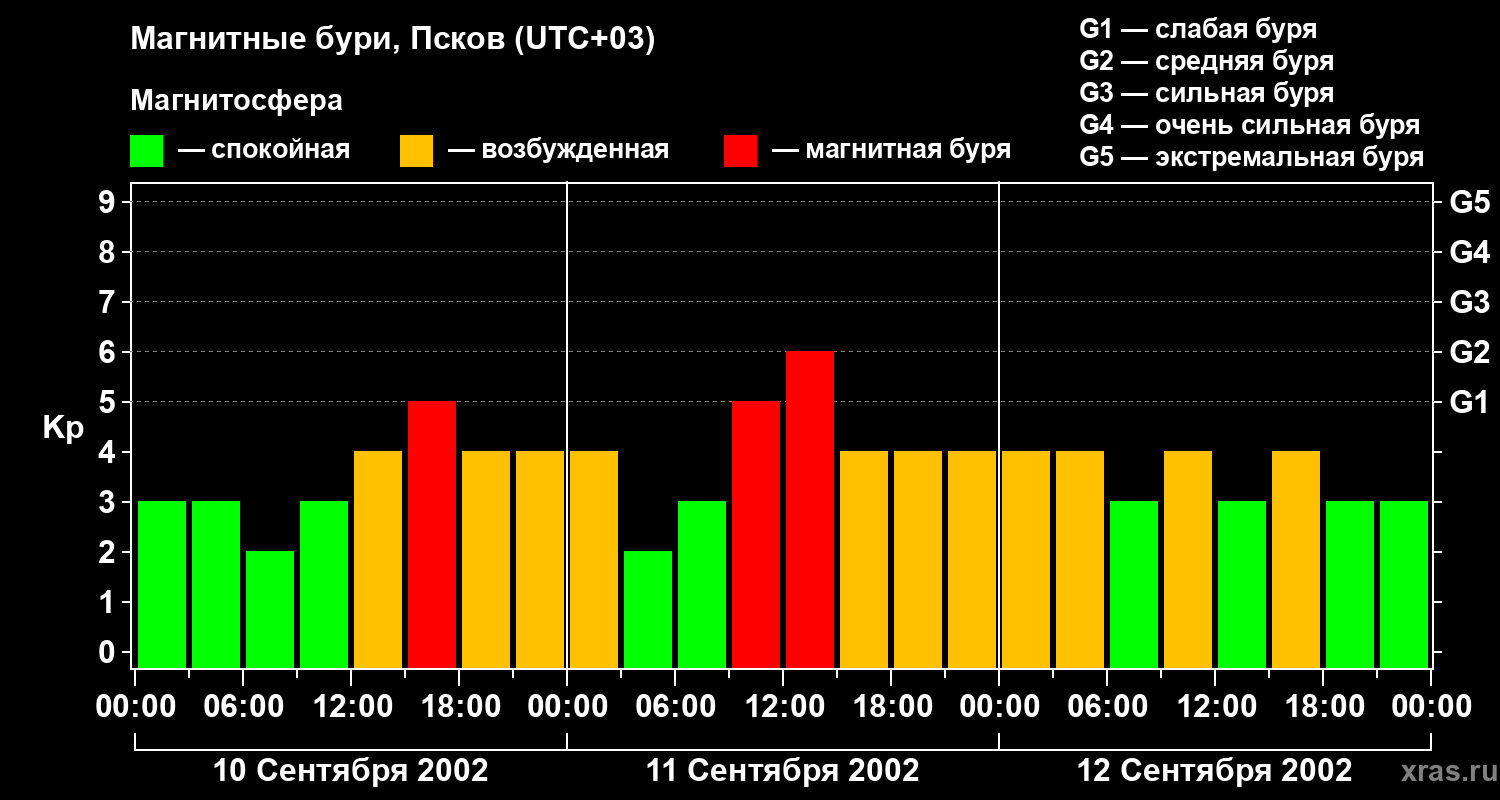1500x800 pixels.
Task: Click the red 'магнитная буря' legend swatch
Action: coord(740,151)
